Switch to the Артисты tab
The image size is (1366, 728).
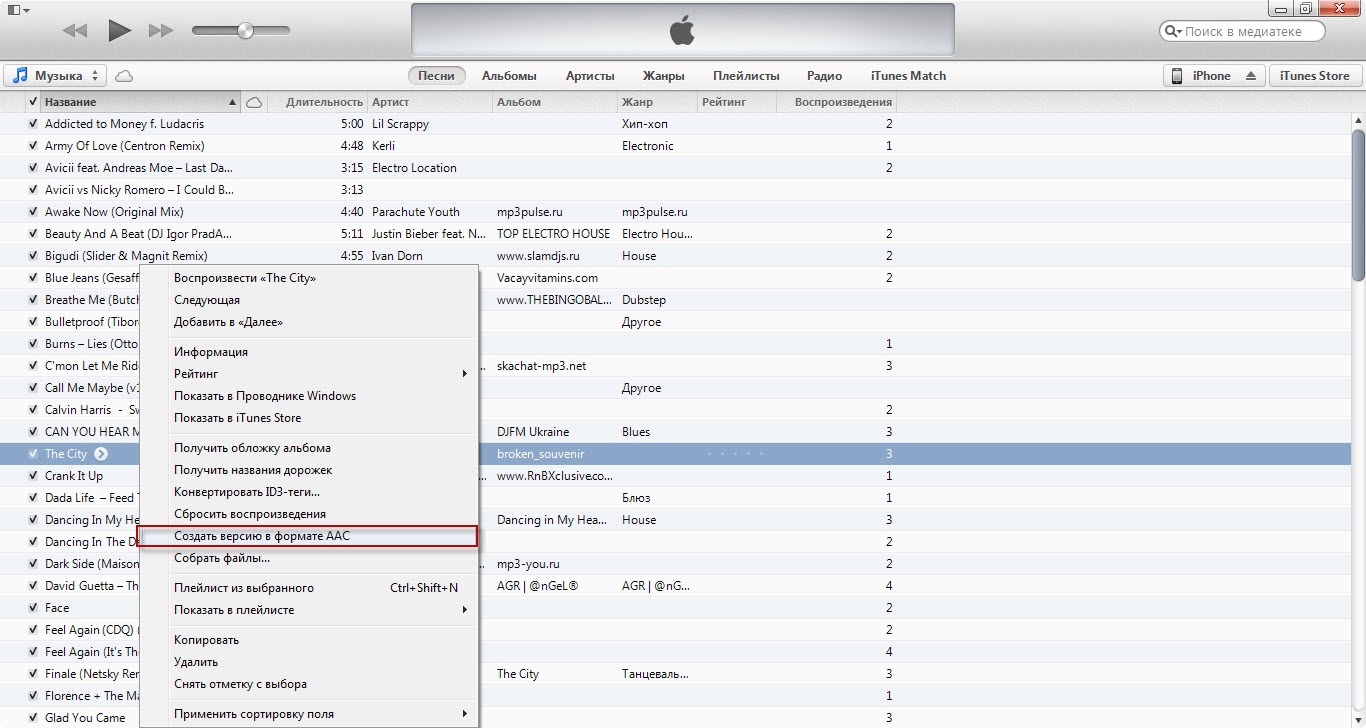590,76
